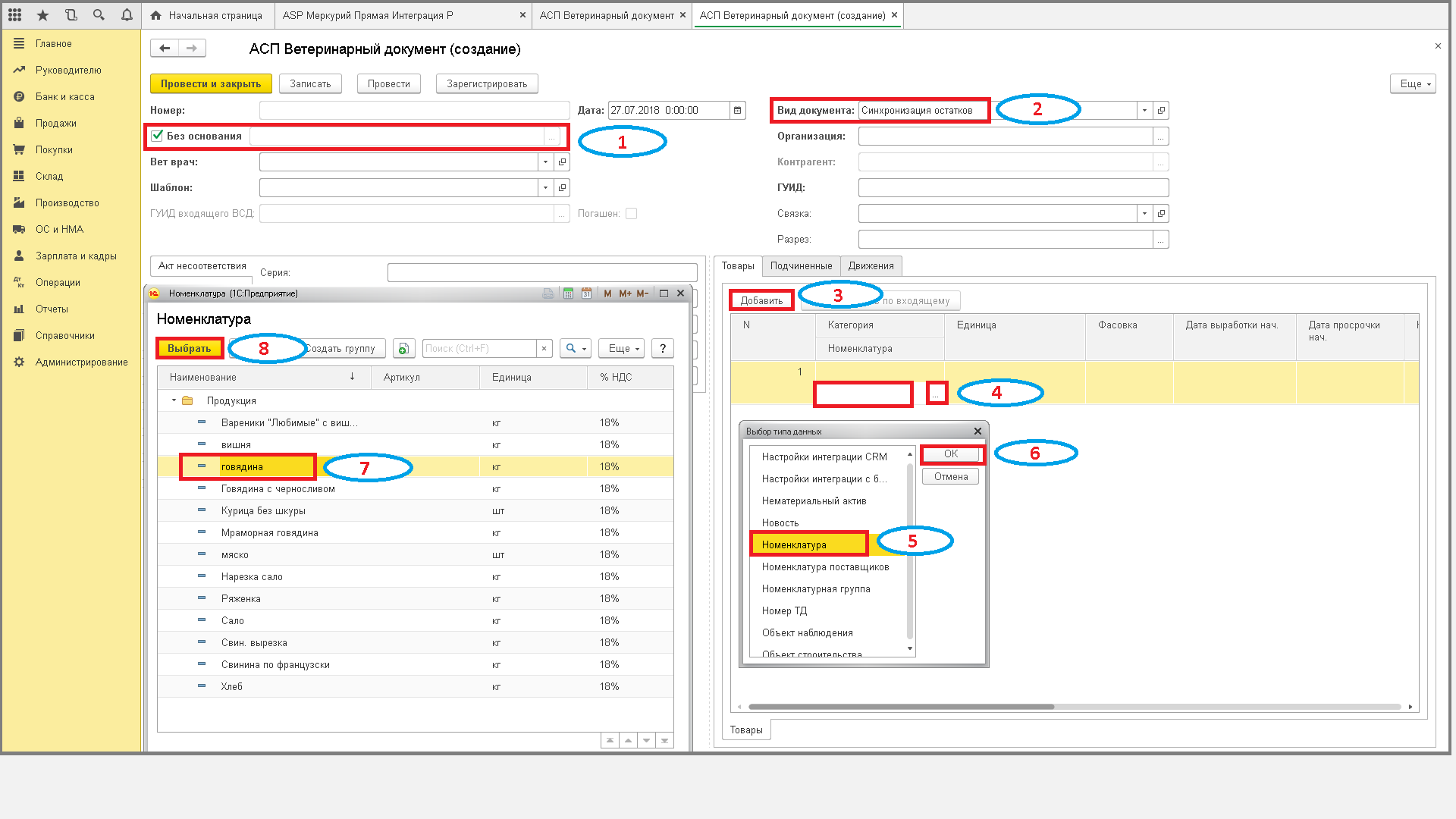Open the Favorites star icon
Screen dimensions: 1456x819
(43, 14)
